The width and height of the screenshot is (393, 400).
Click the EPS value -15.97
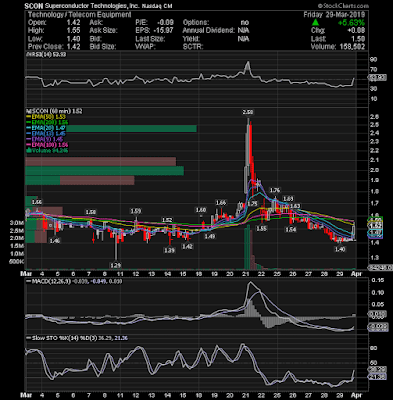pos(163,31)
